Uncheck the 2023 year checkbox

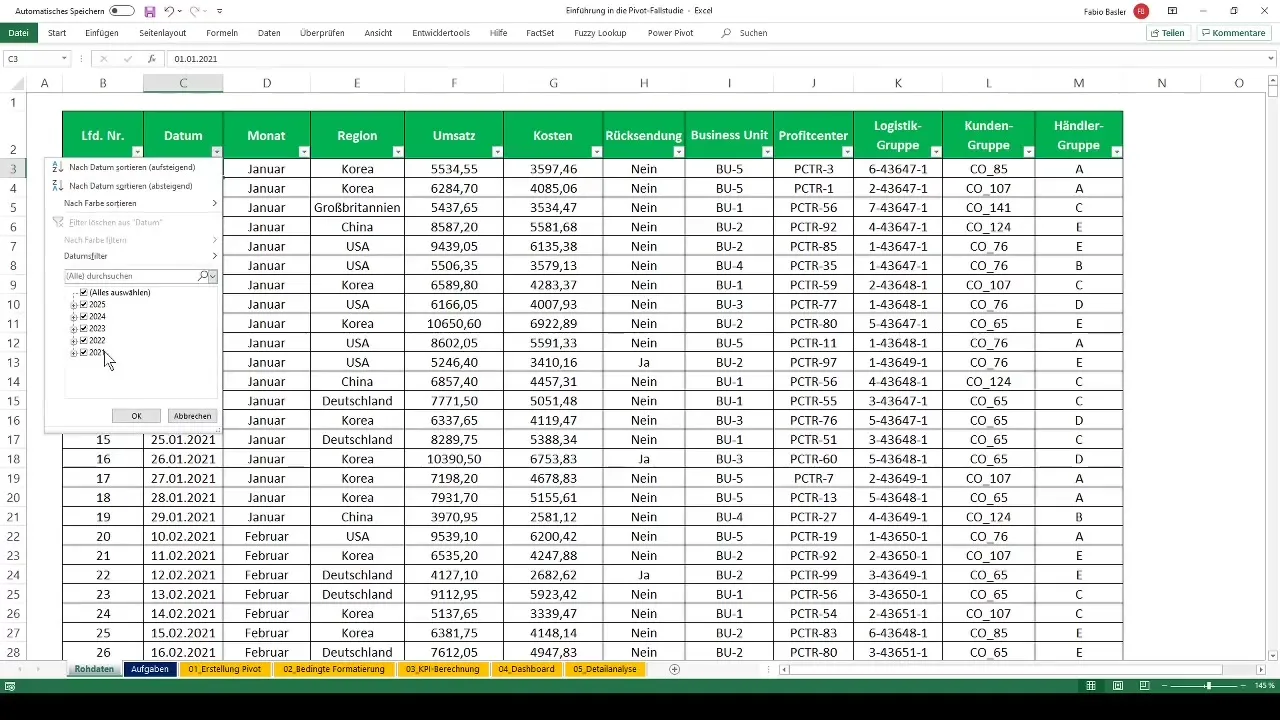tap(84, 329)
